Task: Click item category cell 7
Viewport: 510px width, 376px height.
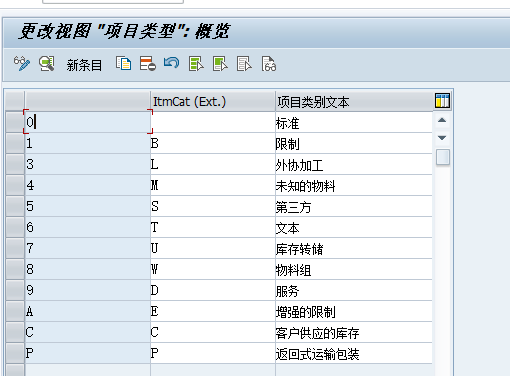Action: [x=88, y=248]
